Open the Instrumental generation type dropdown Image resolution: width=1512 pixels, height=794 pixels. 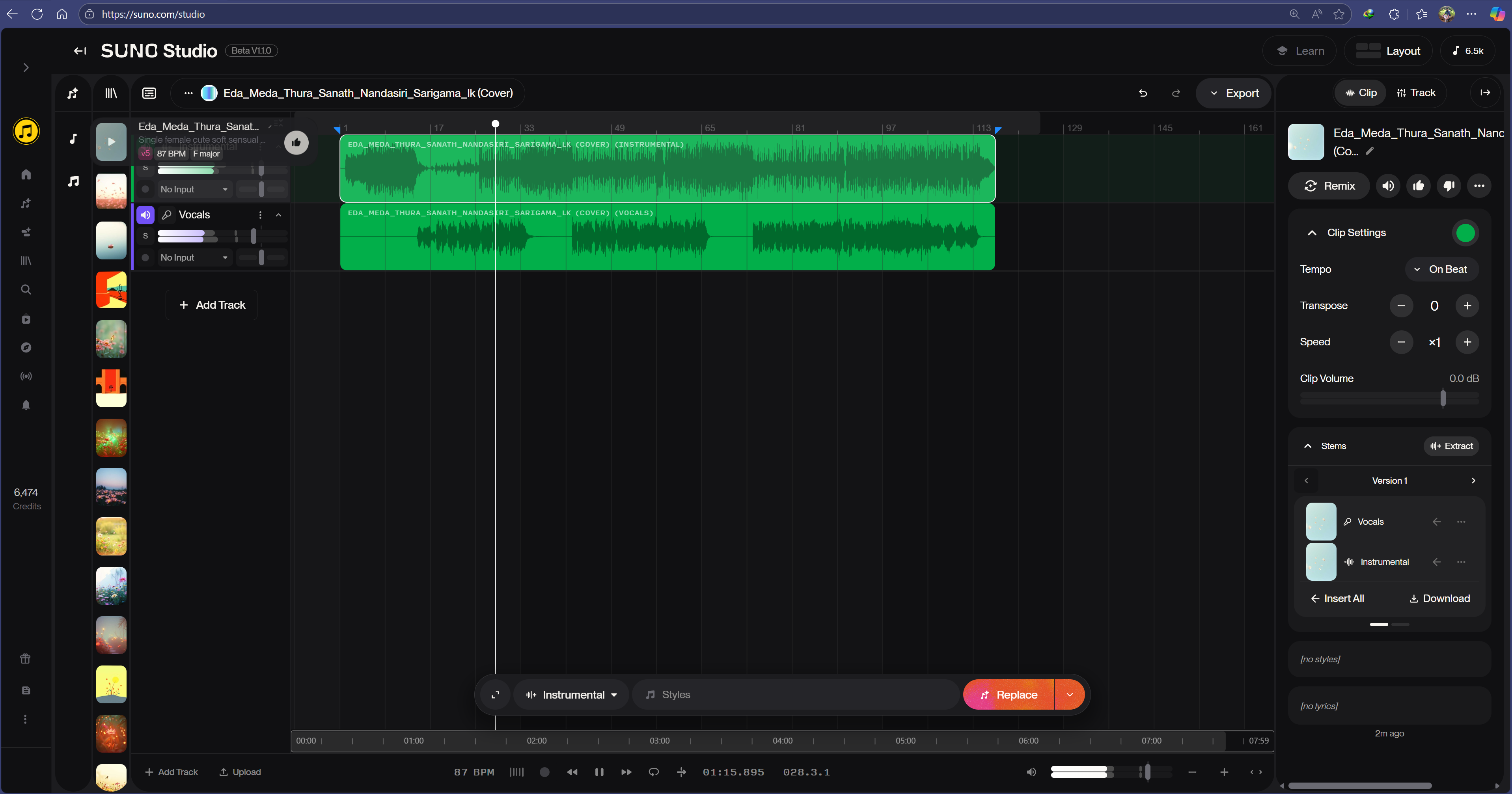click(572, 695)
